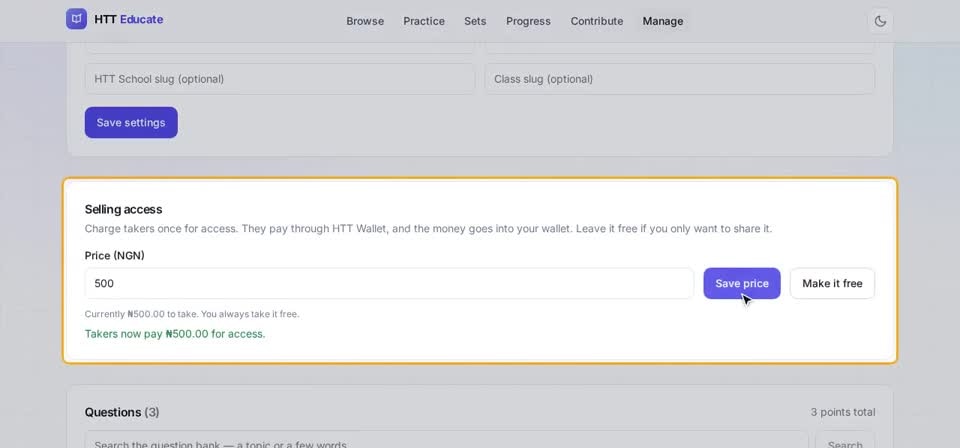Viewport: 960px width, 448px height.
Task: Click the 'Selling access' heading
Action: click(123, 209)
